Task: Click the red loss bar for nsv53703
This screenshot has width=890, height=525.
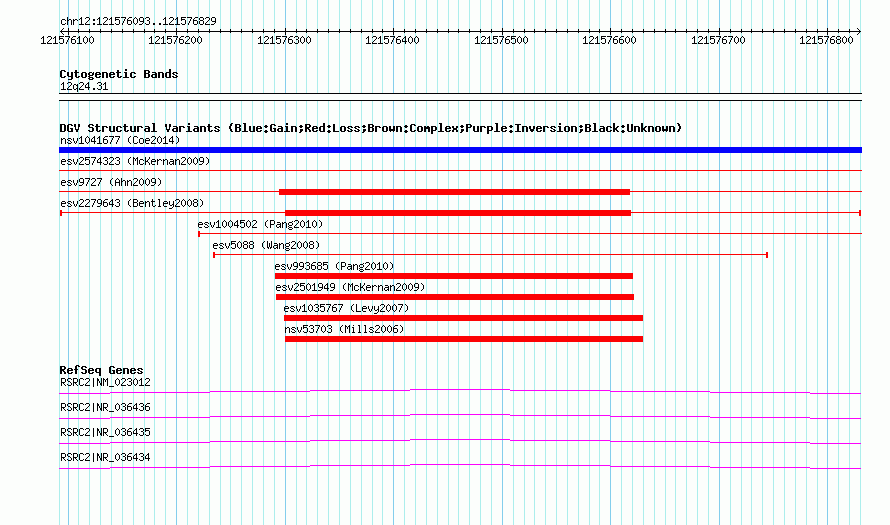Action: click(464, 339)
